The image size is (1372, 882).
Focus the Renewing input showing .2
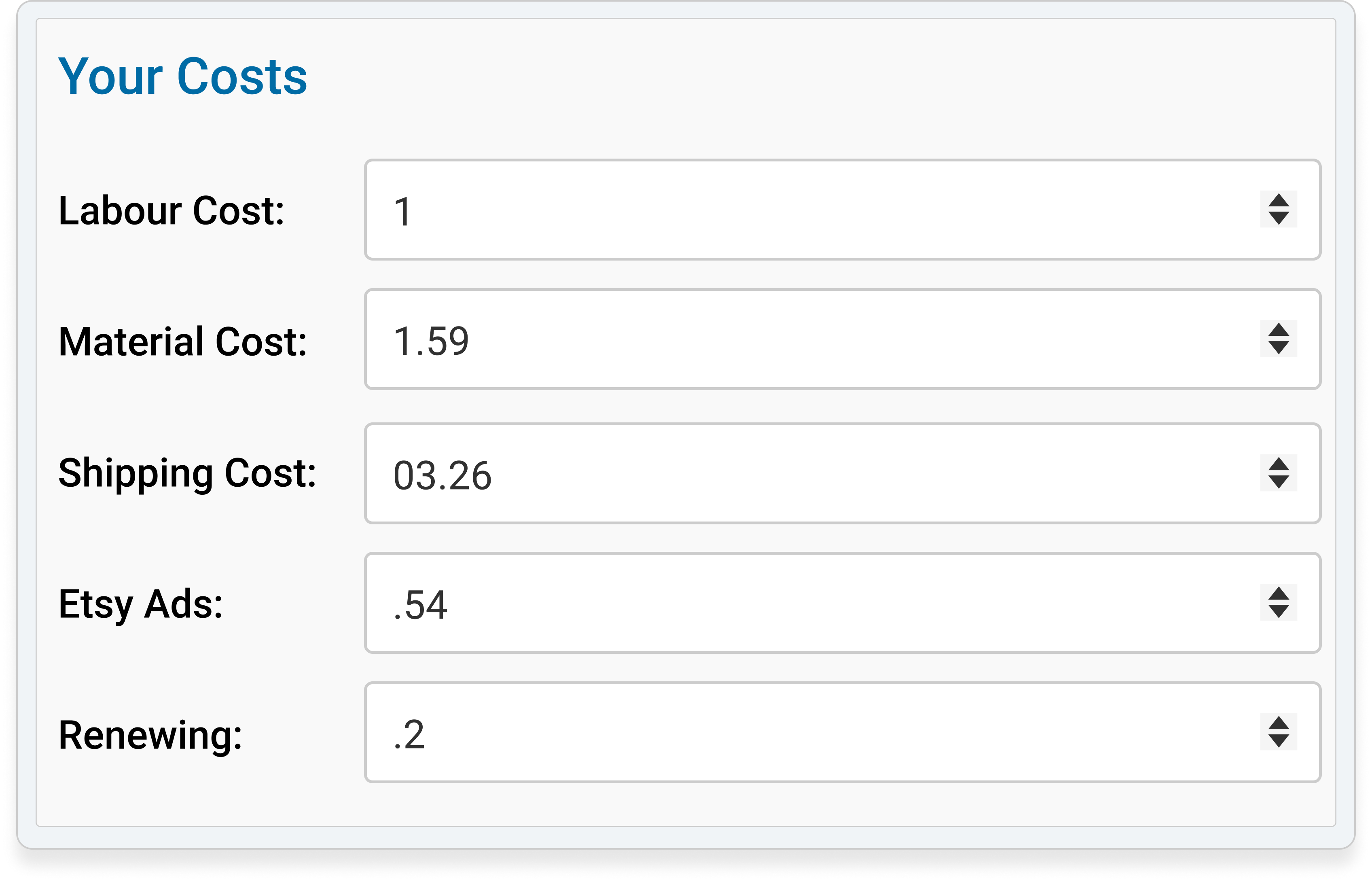[842, 732]
